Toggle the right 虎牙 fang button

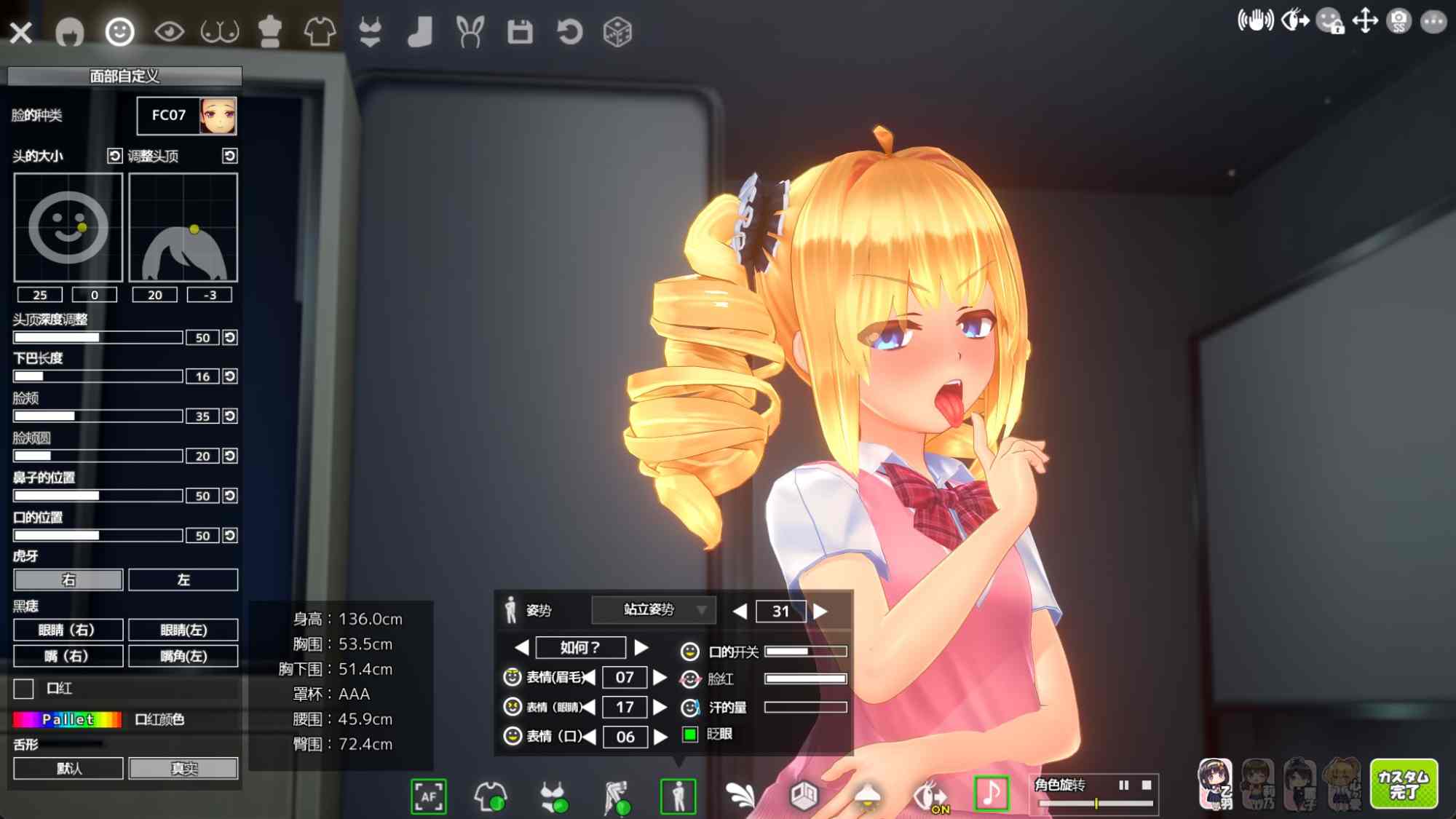click(x=68, y=579)
